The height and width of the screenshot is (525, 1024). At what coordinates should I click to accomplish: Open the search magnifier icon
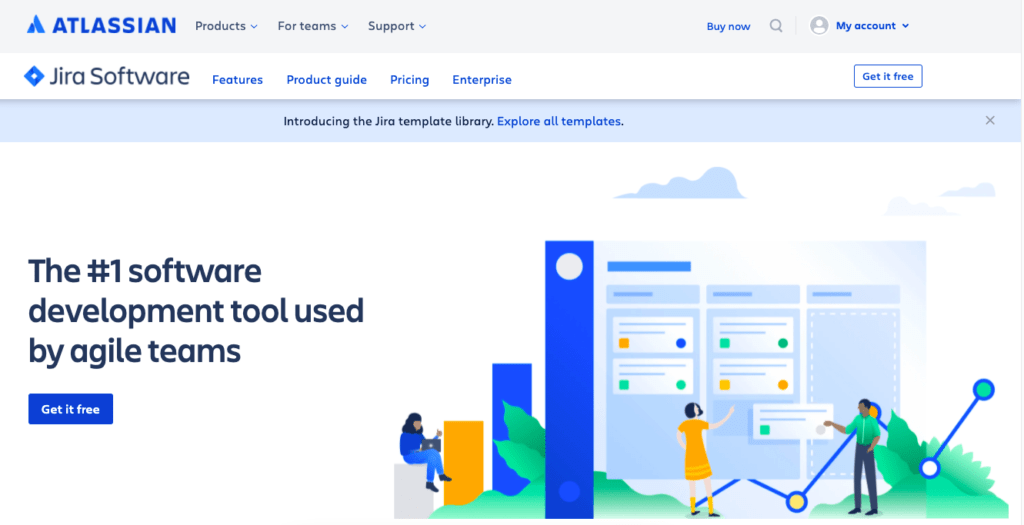776,26
